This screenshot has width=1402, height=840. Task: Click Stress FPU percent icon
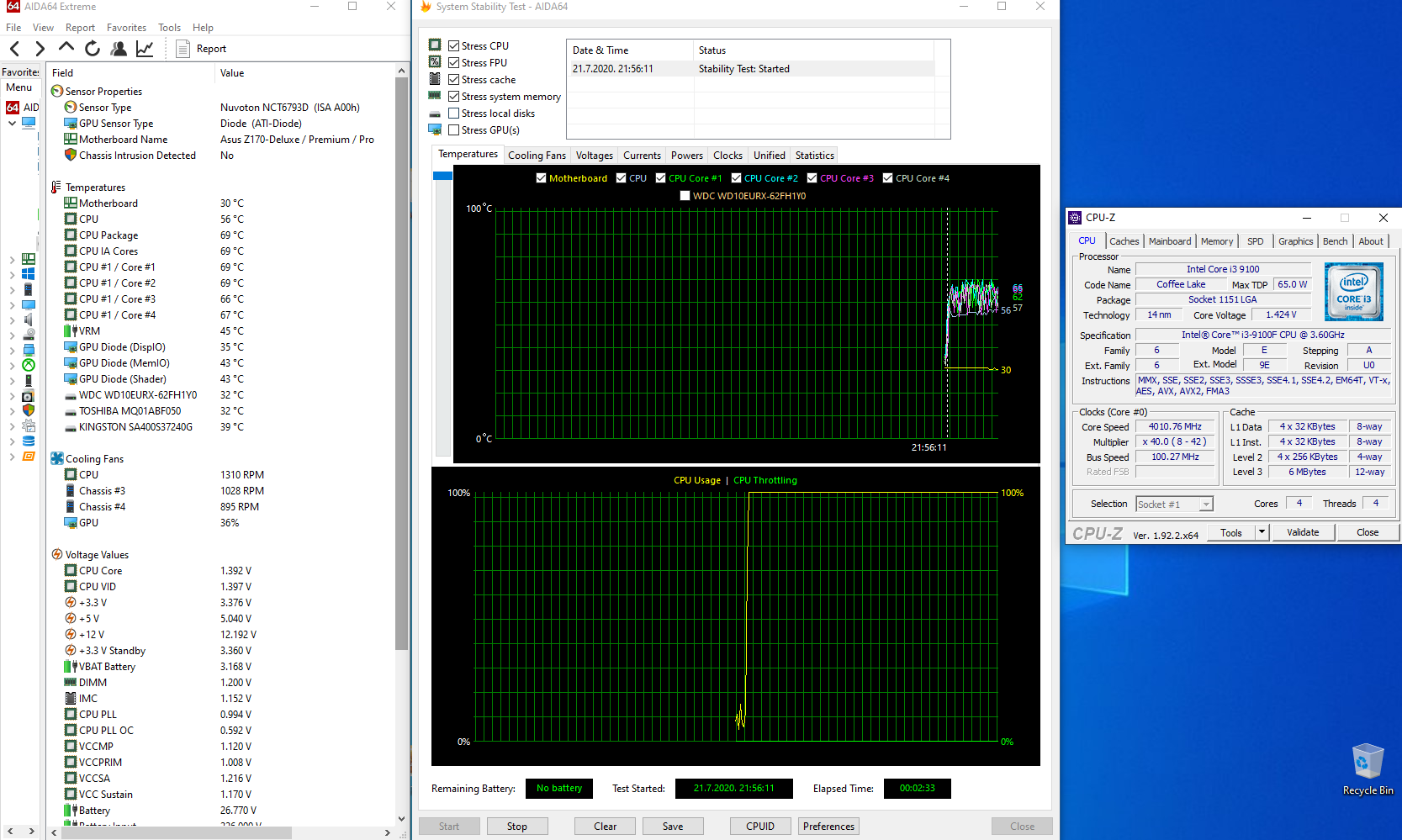[435, 61]
